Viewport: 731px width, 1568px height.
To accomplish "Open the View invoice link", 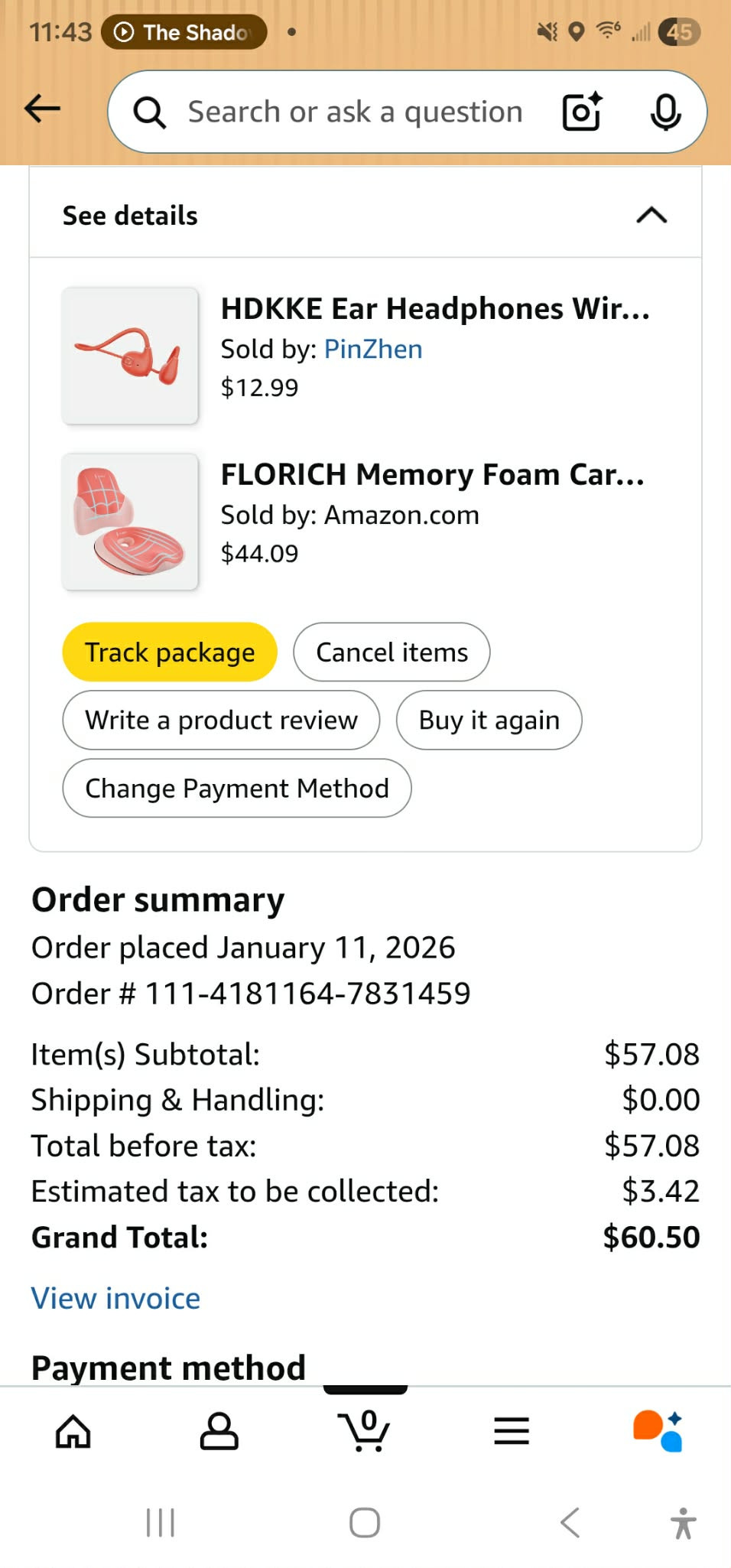I will [x=115, y=1299].
